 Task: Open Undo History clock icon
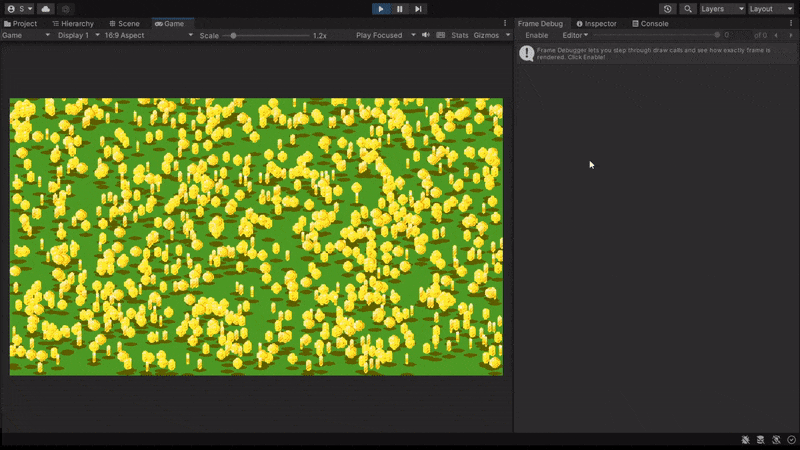click(x=668, y=9)
